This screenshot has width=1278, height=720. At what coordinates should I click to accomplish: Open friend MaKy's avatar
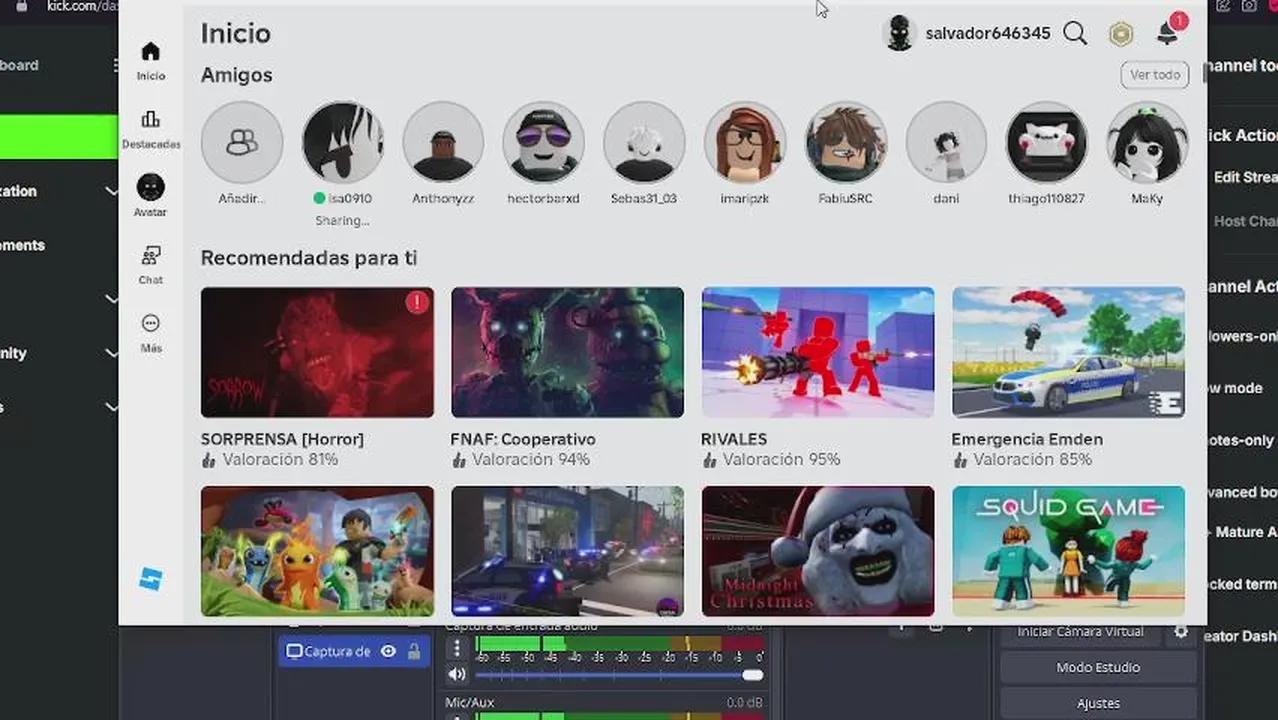click(1147, 142)
